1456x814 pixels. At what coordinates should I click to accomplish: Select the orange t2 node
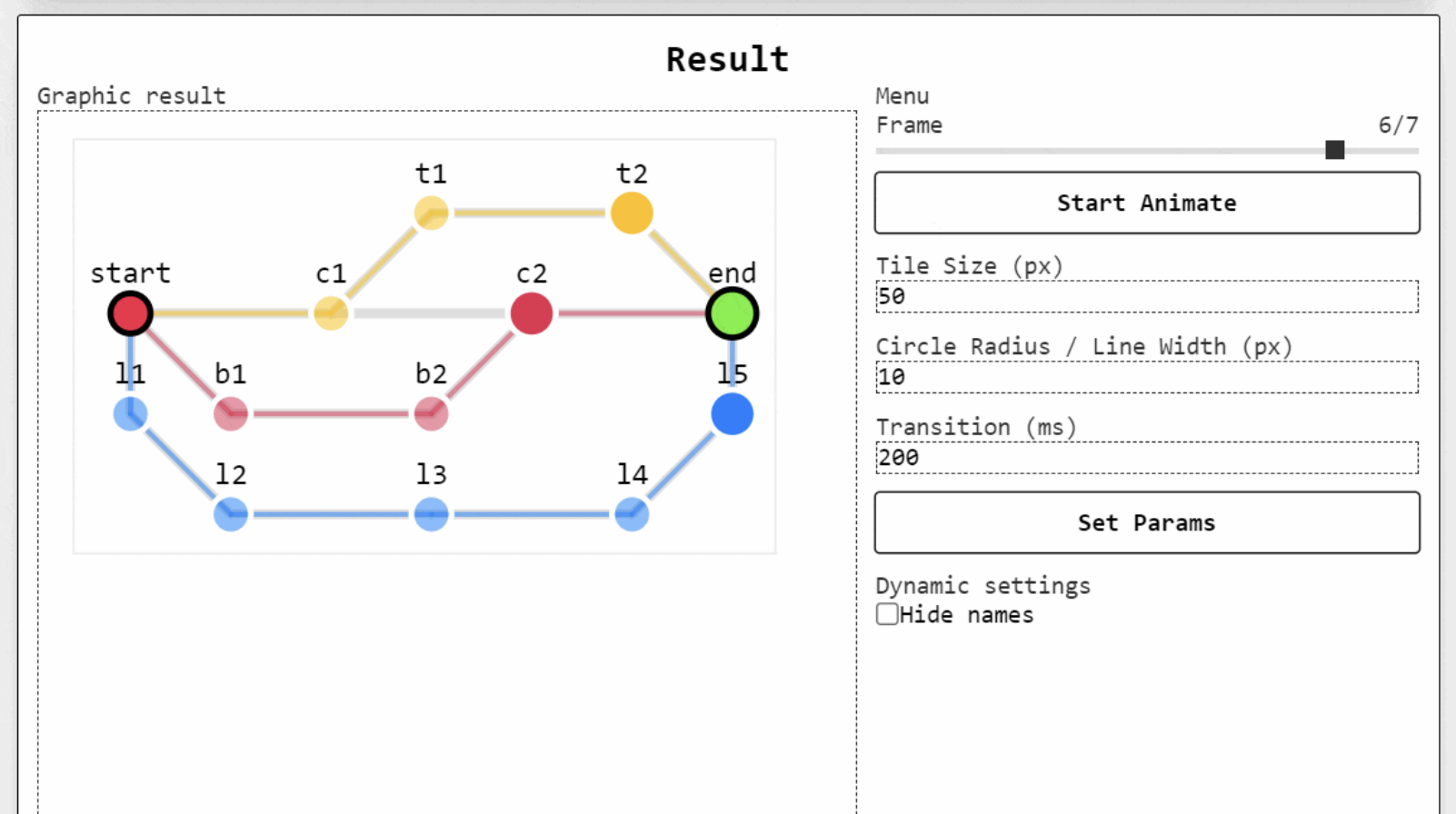click(x=632, y=213)
